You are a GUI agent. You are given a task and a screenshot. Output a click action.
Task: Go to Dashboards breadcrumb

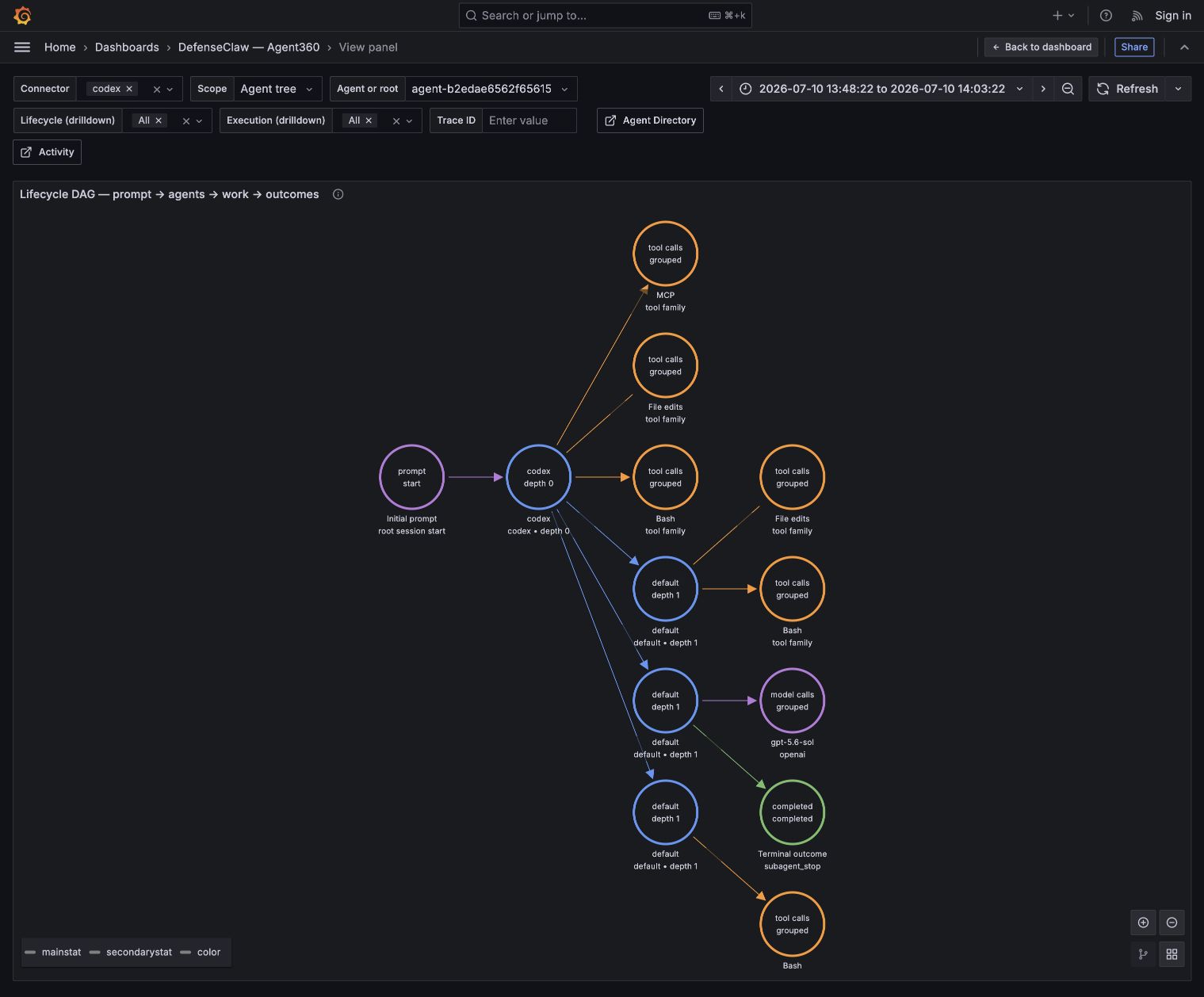pos(127,47)
